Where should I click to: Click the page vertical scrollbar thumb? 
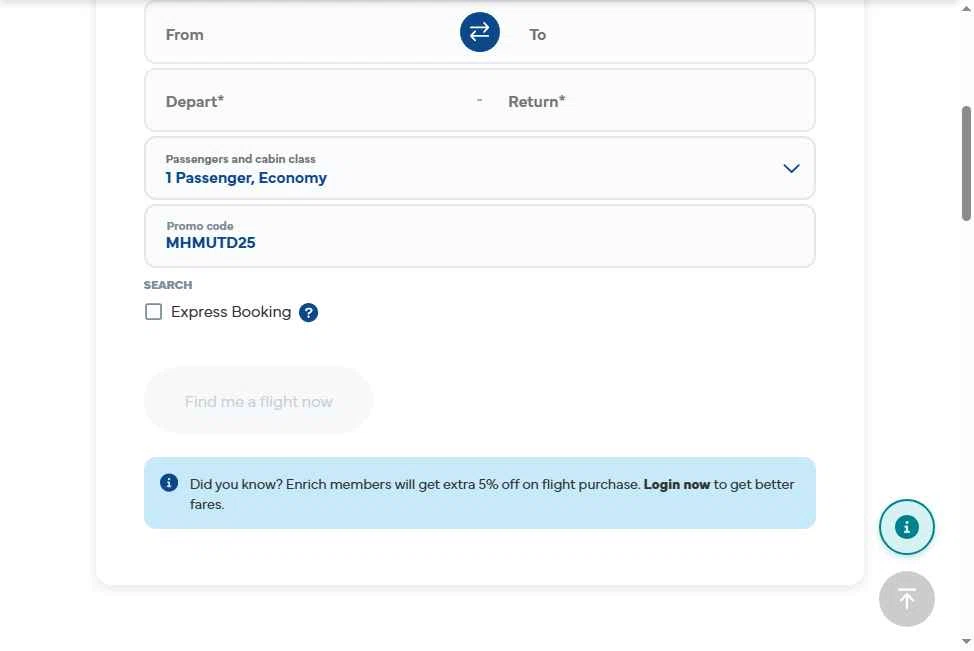pyautogui.click(x=966, y=163)
